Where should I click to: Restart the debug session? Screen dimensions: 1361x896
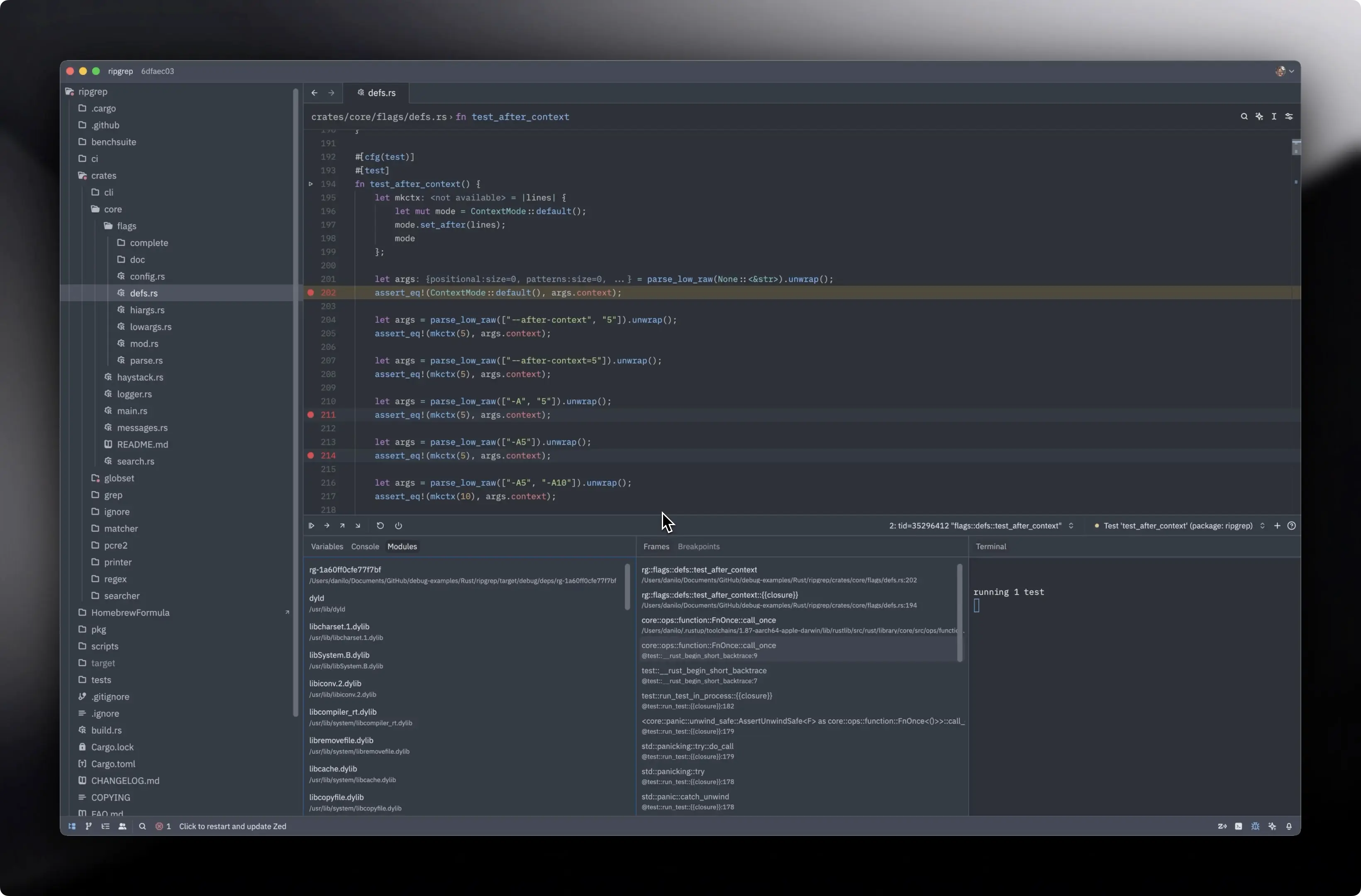(380, 526)
